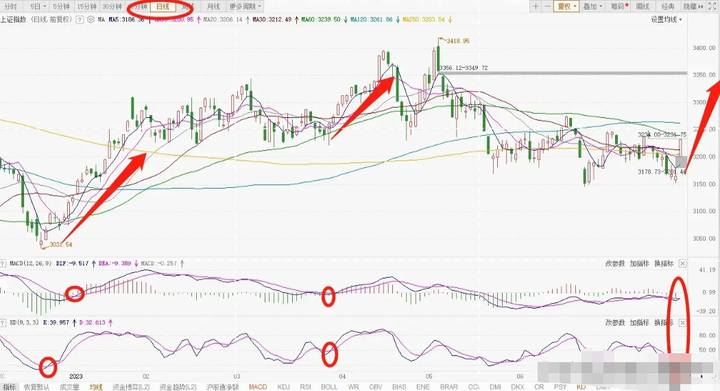Zoom out chart with minus icon
Screen dimensions: 720x391
coord(547,6)
